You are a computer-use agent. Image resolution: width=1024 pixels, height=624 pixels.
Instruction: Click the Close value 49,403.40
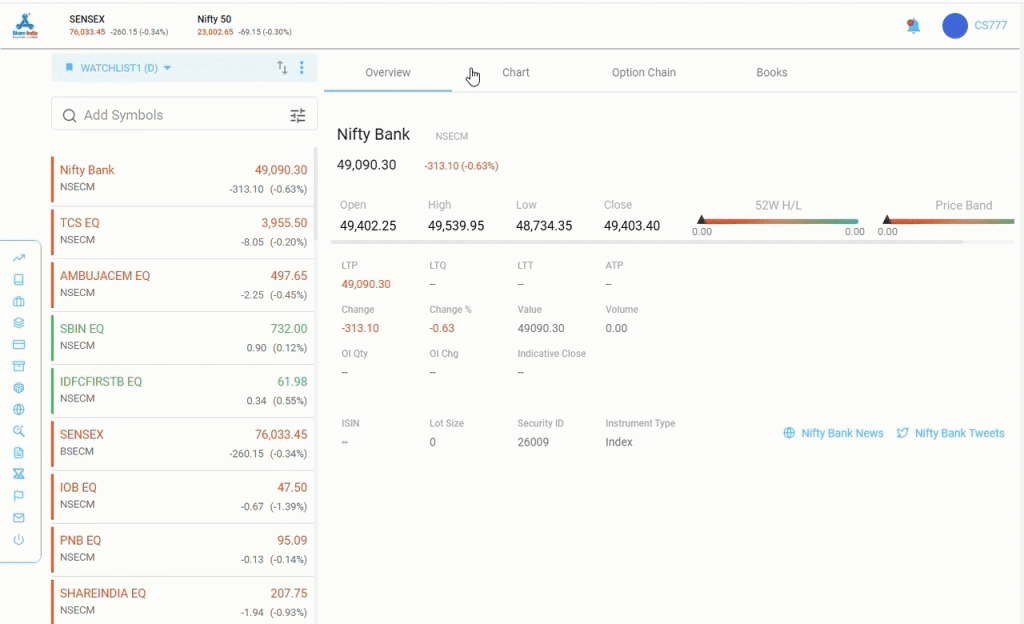click(632, 226)
